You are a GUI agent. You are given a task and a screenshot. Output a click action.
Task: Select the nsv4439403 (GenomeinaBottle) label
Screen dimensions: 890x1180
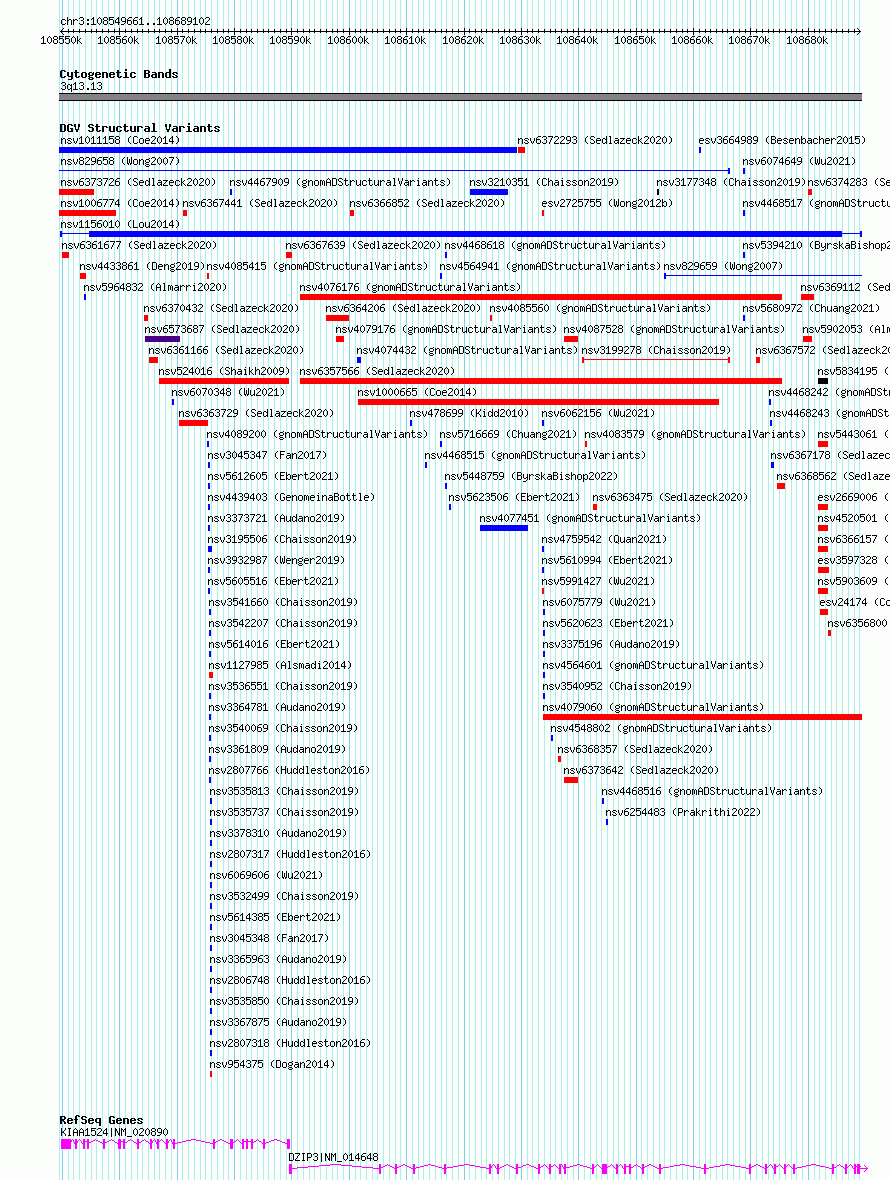291,499
